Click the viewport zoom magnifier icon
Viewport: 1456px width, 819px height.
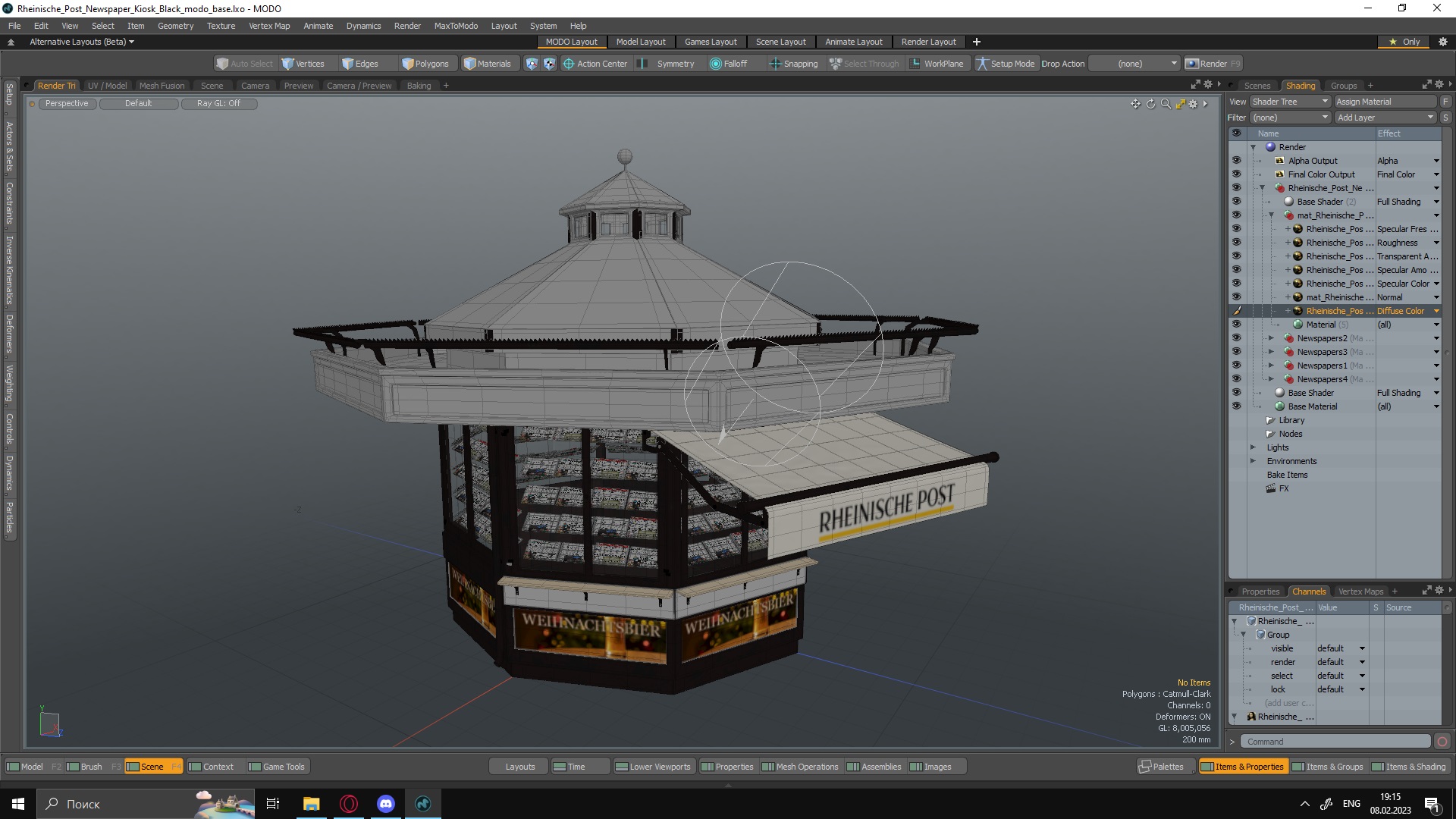click(x=1166, y=104)
